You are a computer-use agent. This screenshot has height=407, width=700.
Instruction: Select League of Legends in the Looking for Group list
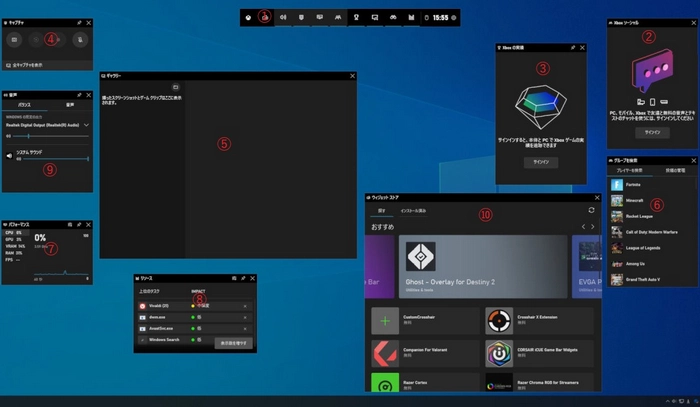[652, 248]
